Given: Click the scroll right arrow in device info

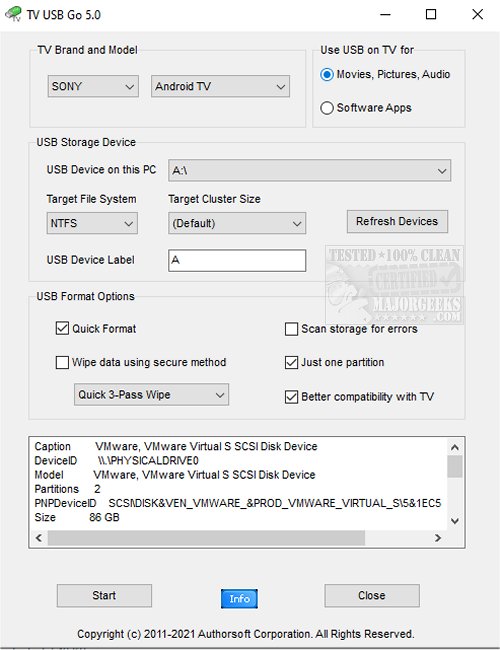Looking at the screenshot, I should (x=438, y=538).
